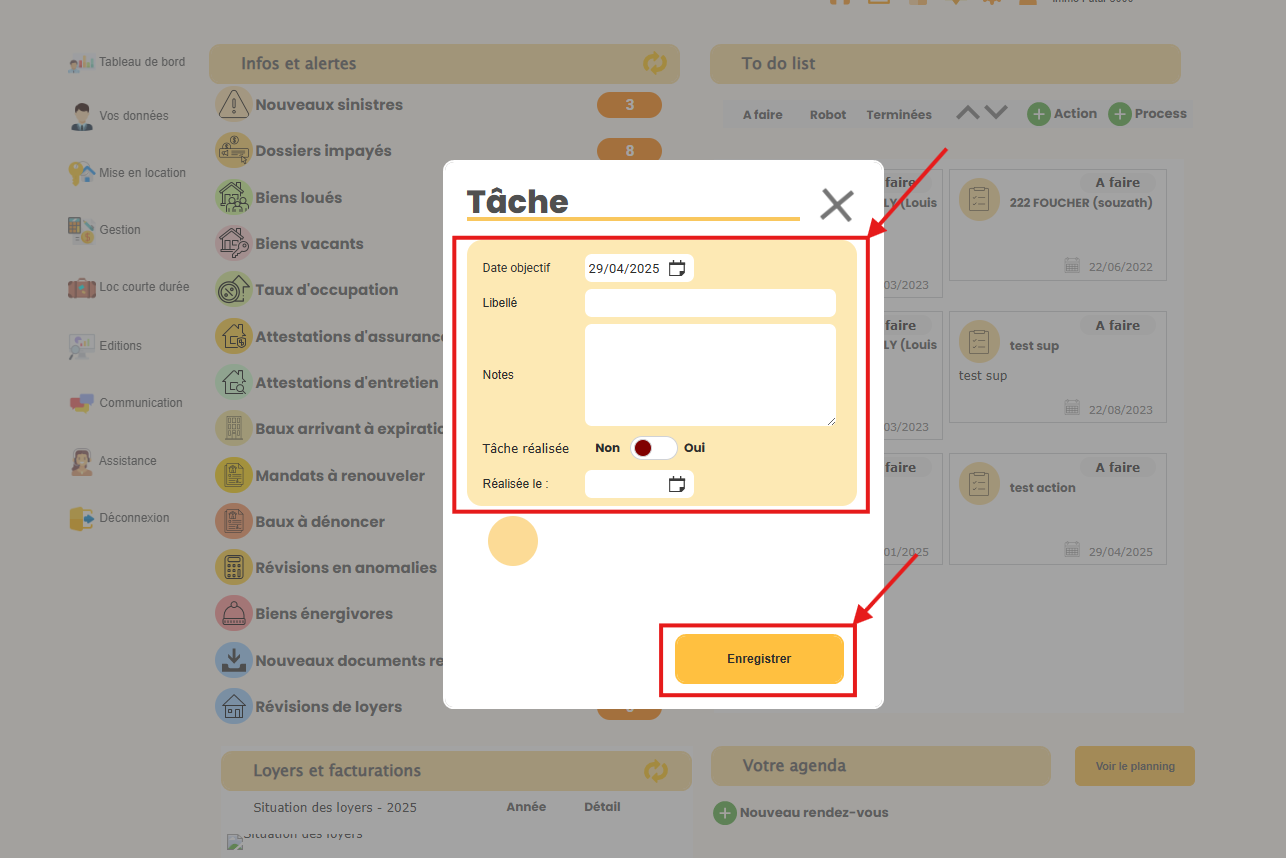This screenshot has width=1286, height=858.
Task: Click the Biens énergivores icon
Action: tap(233, 614)
